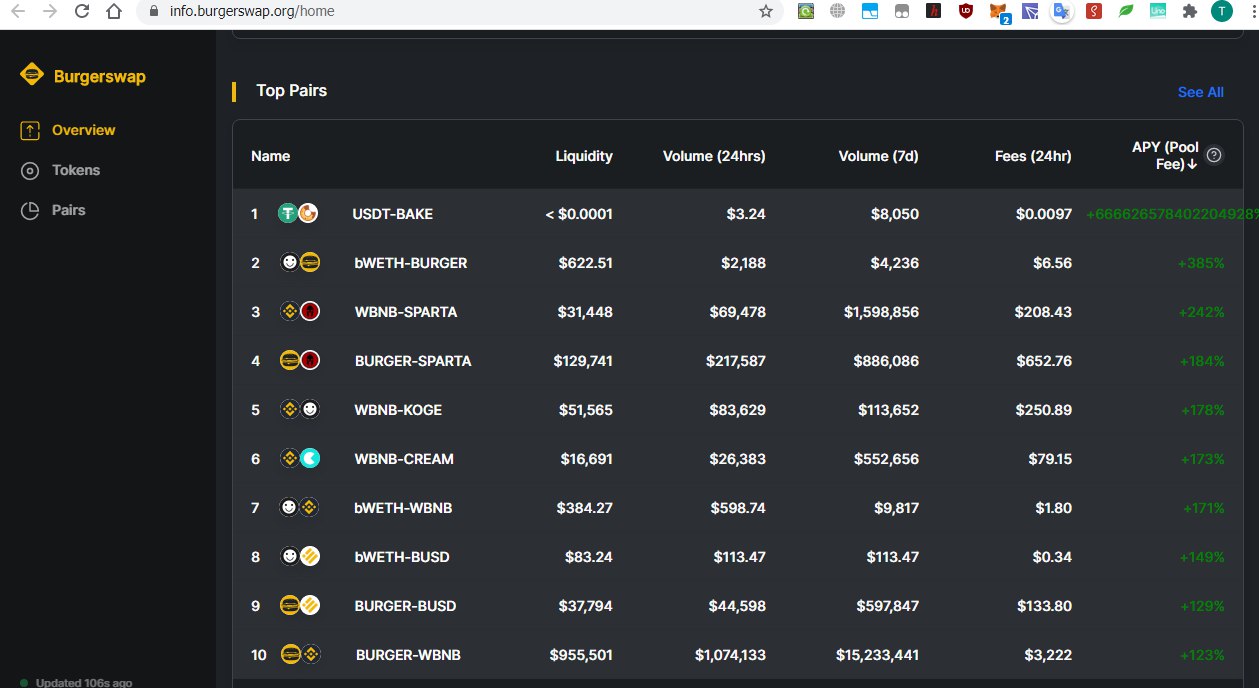Viewport: 1259px width, 688px height.
Task: Click the Top Pairs heading
Action: pyautogui.click(x=291, y=91)
